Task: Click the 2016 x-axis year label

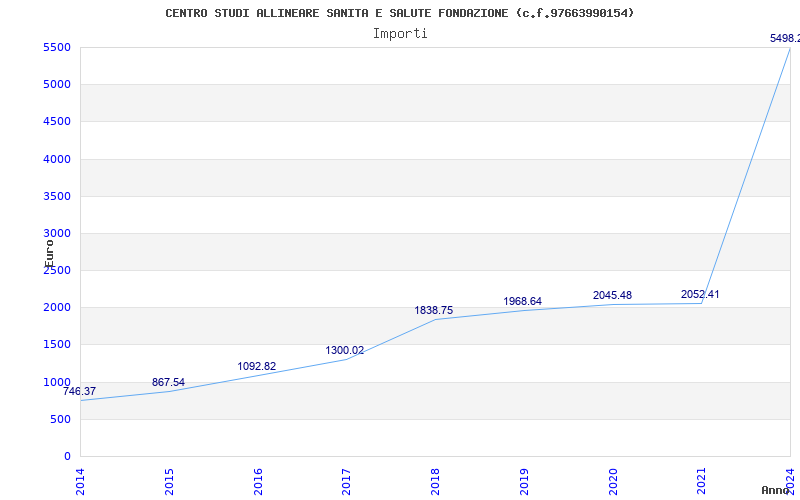Action: point(258,482)
